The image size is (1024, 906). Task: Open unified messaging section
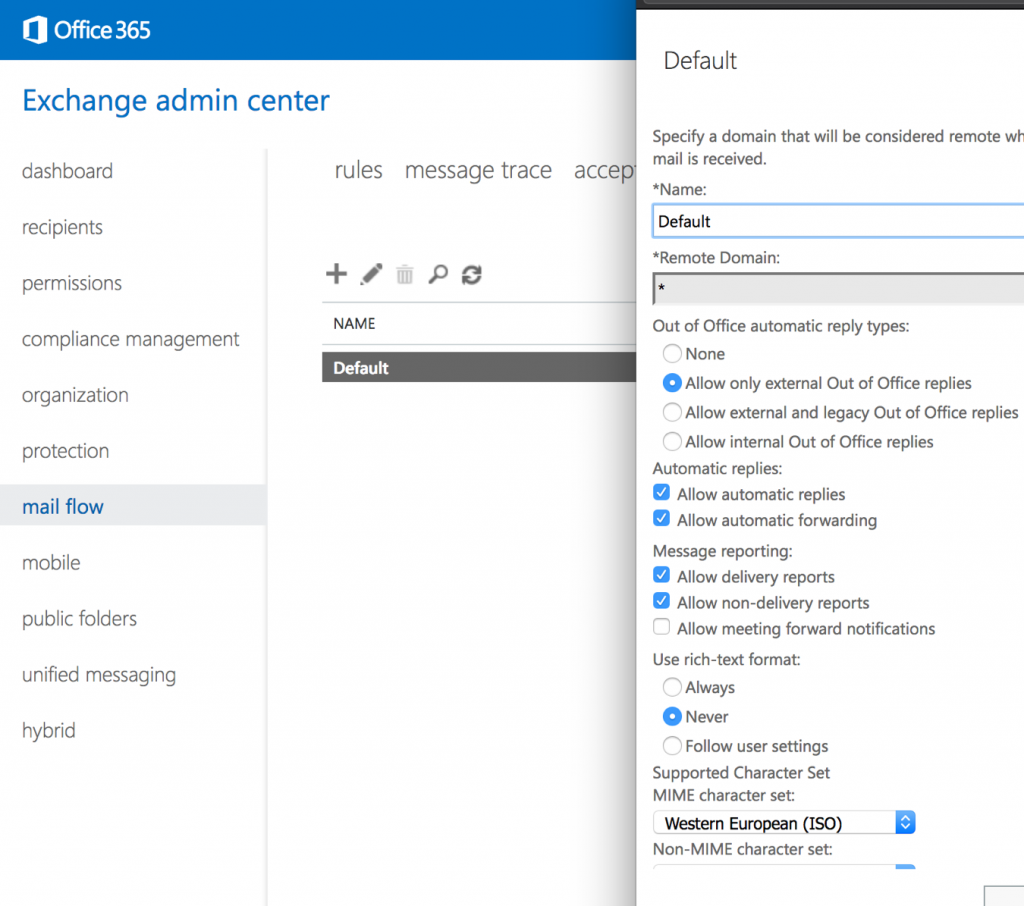coord(99,675)
